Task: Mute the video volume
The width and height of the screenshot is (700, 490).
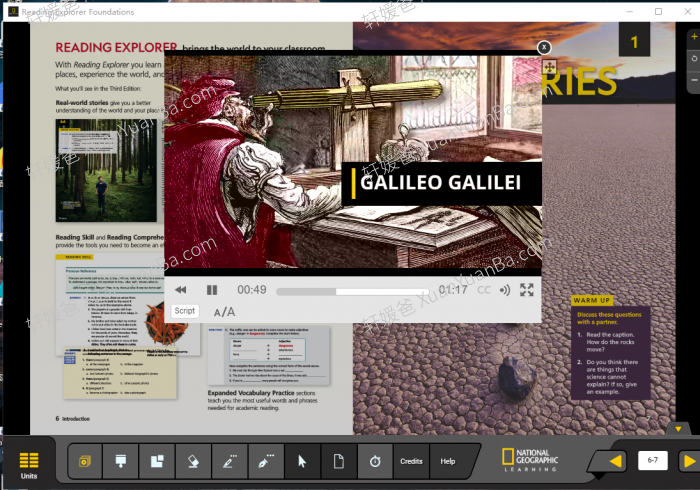Action: click(505, 290)
